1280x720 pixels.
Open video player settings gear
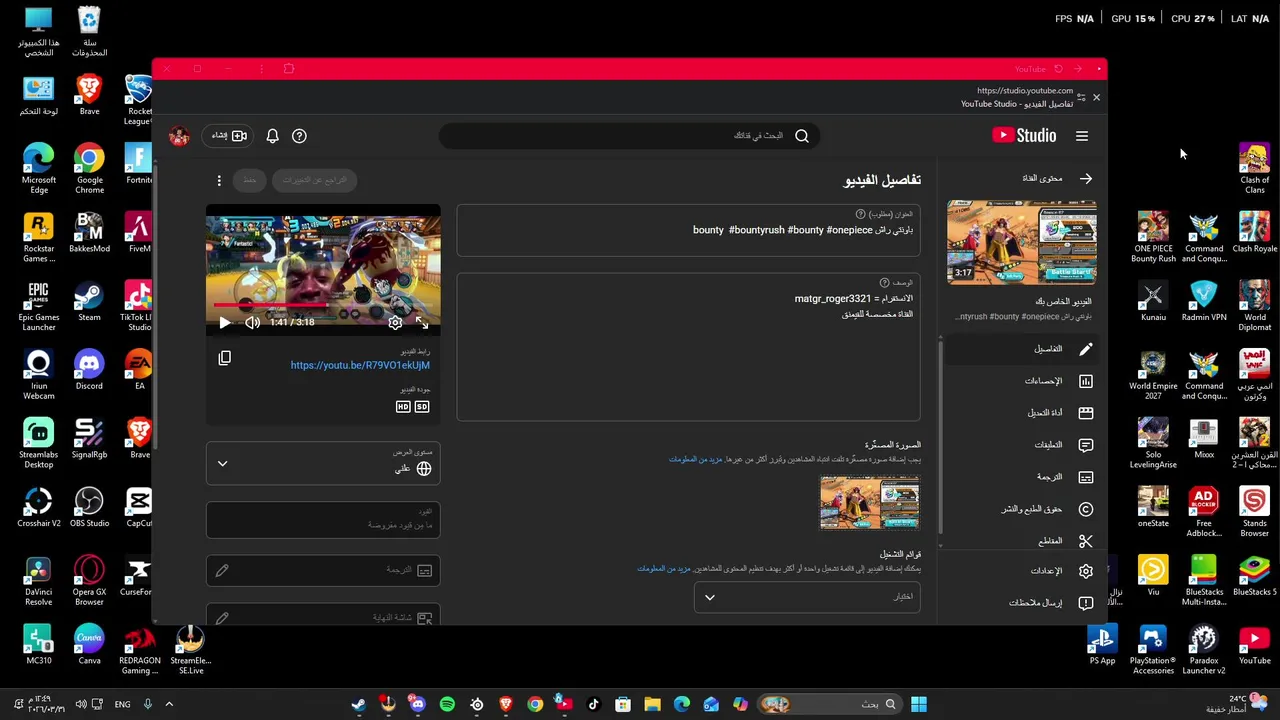pos(395,322)
